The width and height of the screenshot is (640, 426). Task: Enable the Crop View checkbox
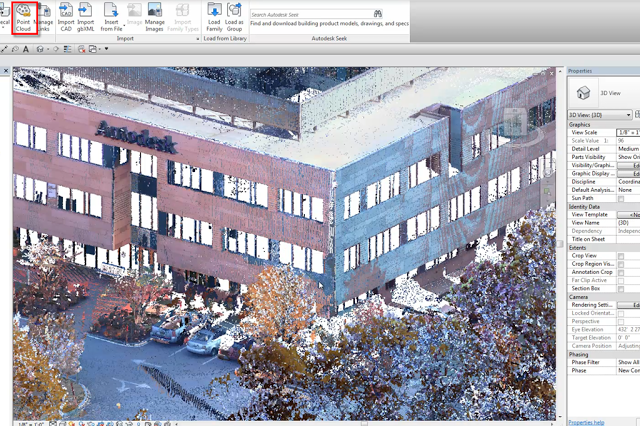click(621, 256)
